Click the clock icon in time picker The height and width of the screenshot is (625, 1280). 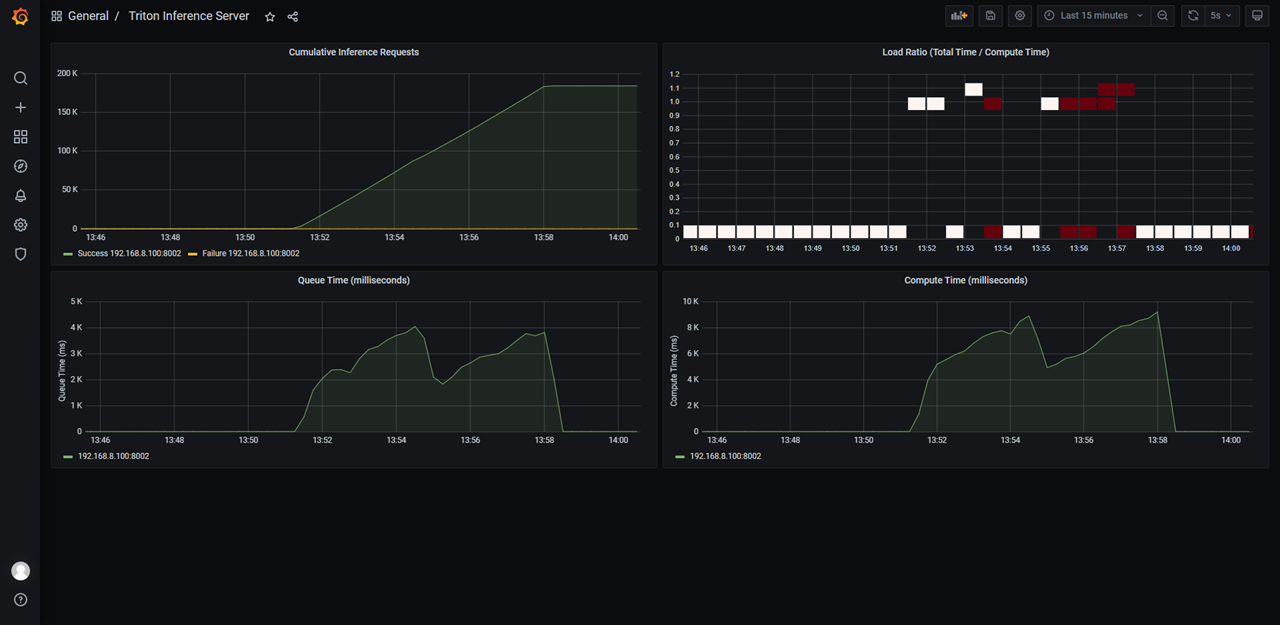coord(1049,16)
